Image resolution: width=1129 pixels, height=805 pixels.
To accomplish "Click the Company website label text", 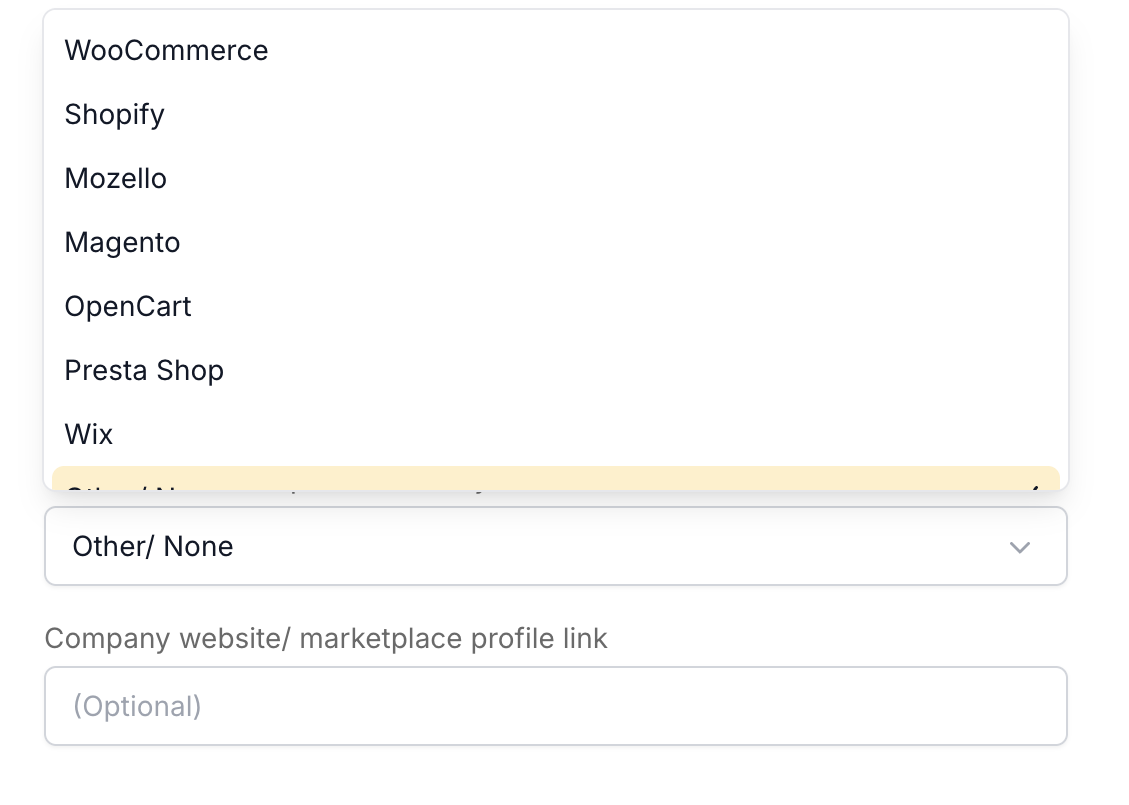I will click(x=325, y=638).
